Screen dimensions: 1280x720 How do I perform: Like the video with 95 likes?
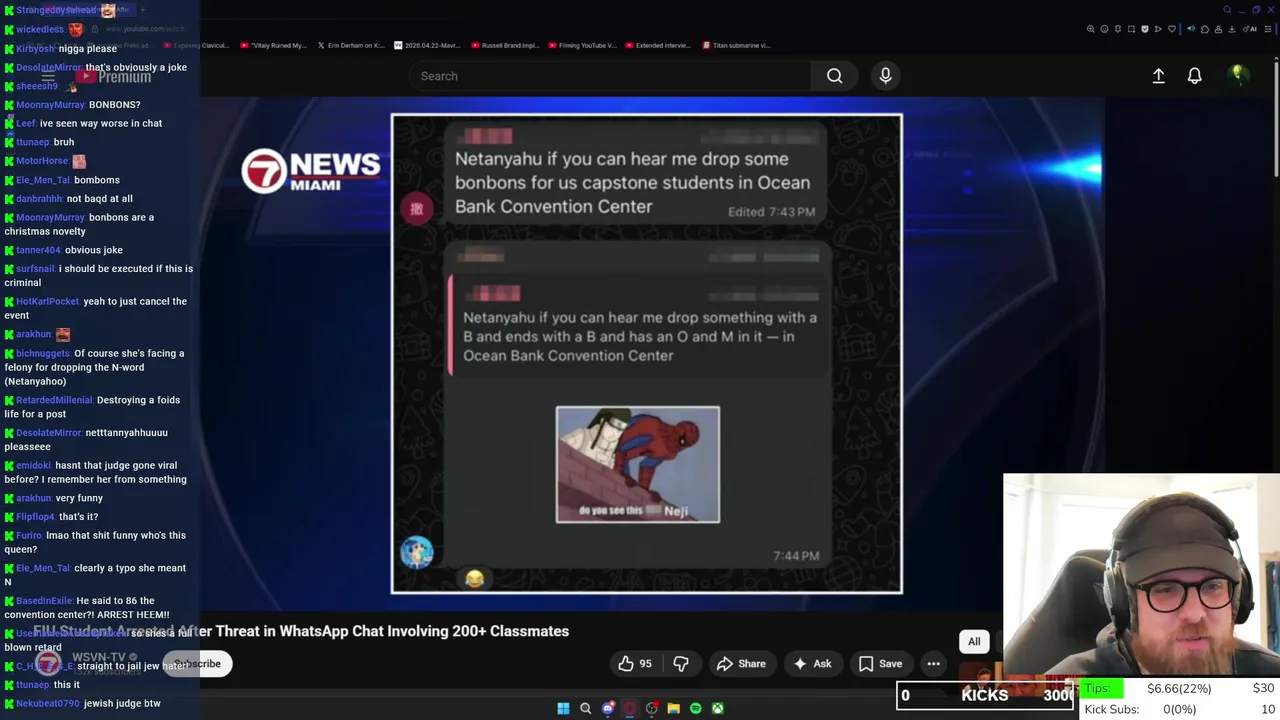tap(635, 663)
